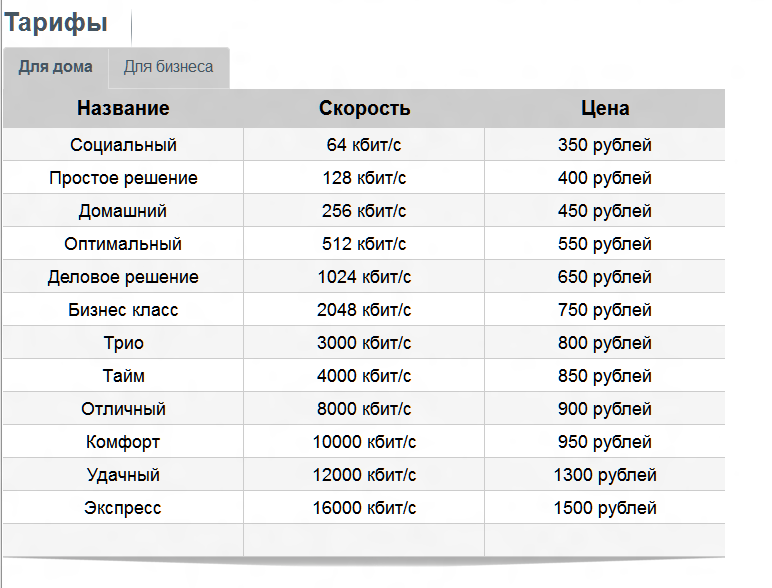
Task: Select the Экспресс tariff name
Action: 123,508
